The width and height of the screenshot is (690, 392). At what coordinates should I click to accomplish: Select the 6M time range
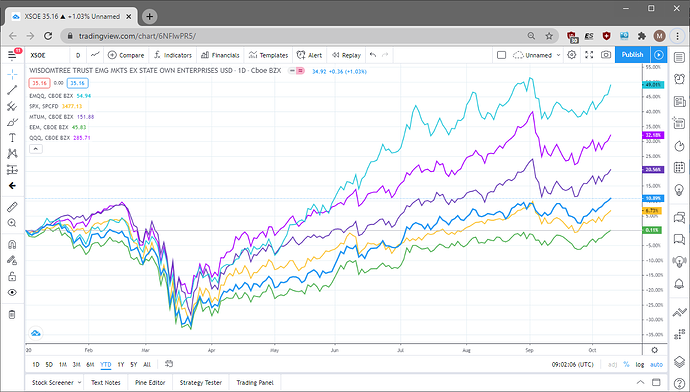point(90,364)
